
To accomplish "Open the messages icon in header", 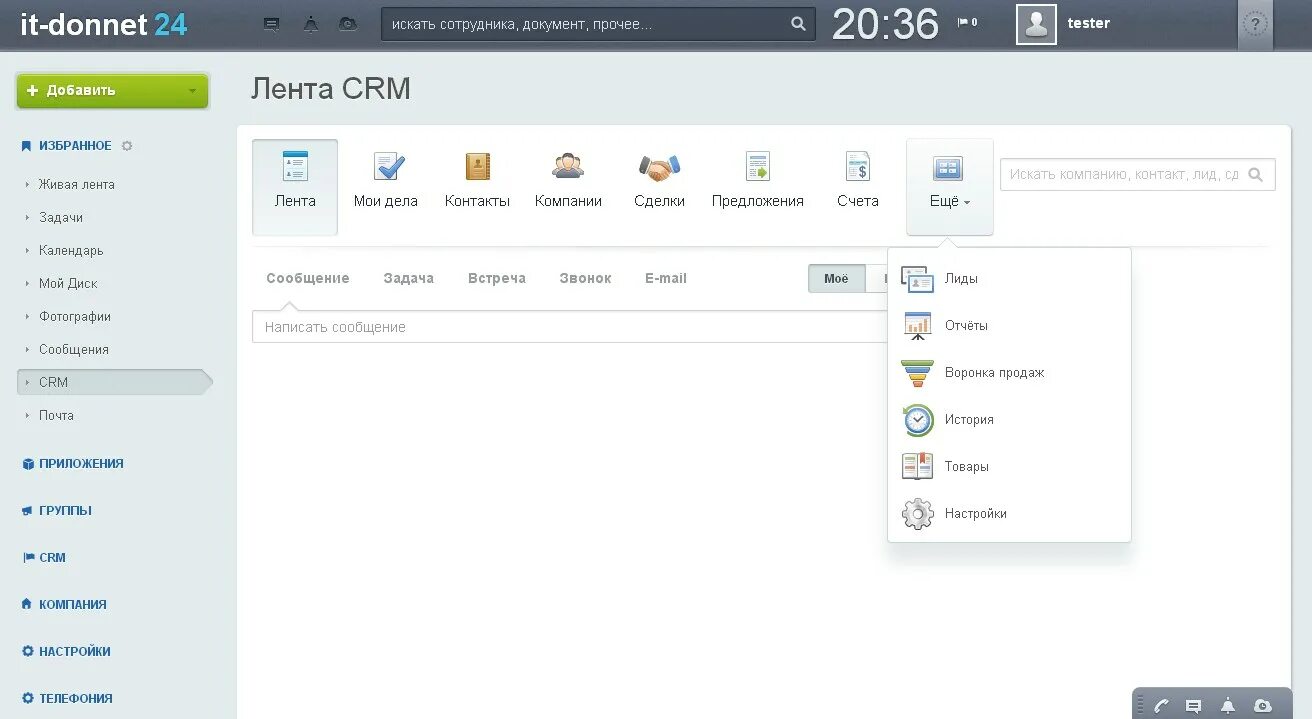I will tap(271, 24).
